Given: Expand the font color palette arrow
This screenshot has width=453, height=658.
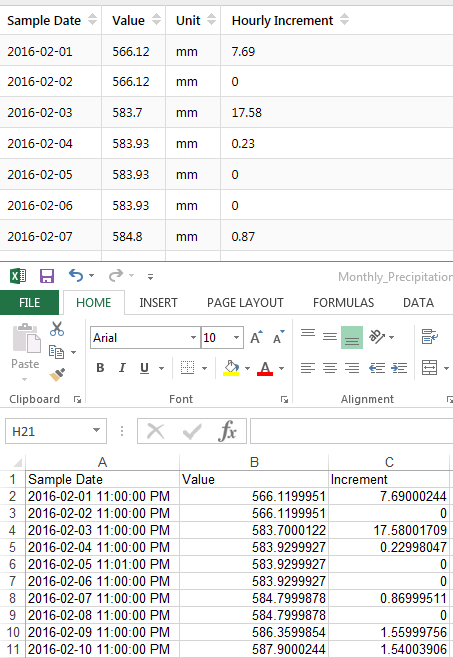Looking at the screenshot, I should click(281, 368).
